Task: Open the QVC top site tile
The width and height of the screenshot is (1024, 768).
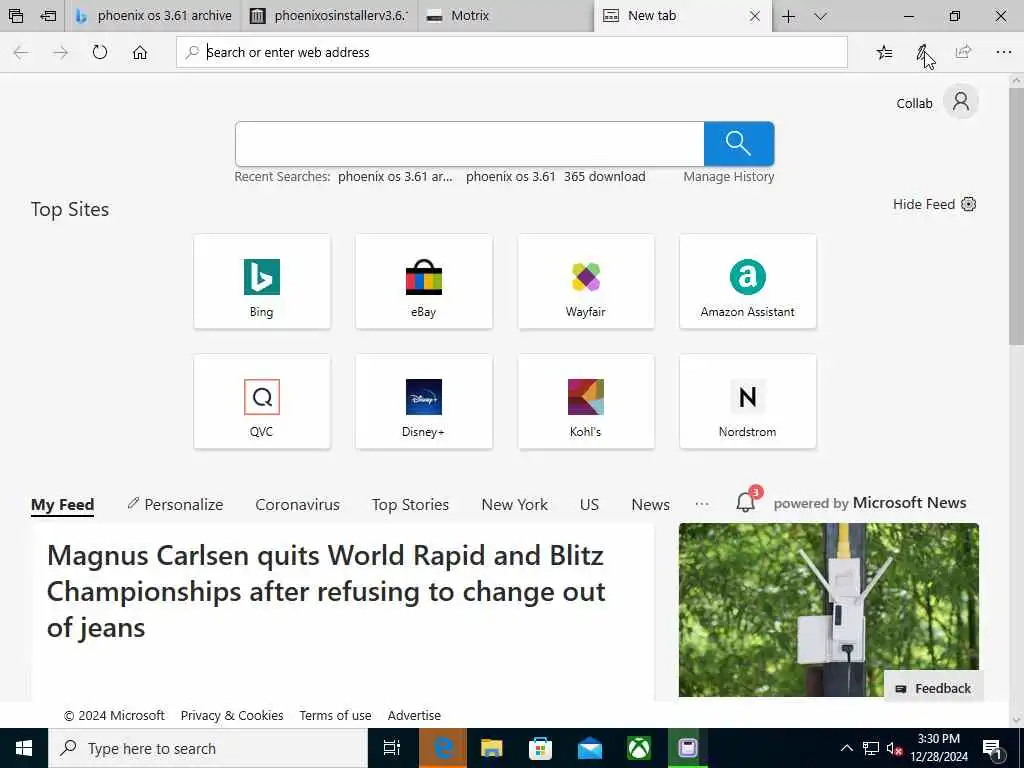Action: click(262, 402)
